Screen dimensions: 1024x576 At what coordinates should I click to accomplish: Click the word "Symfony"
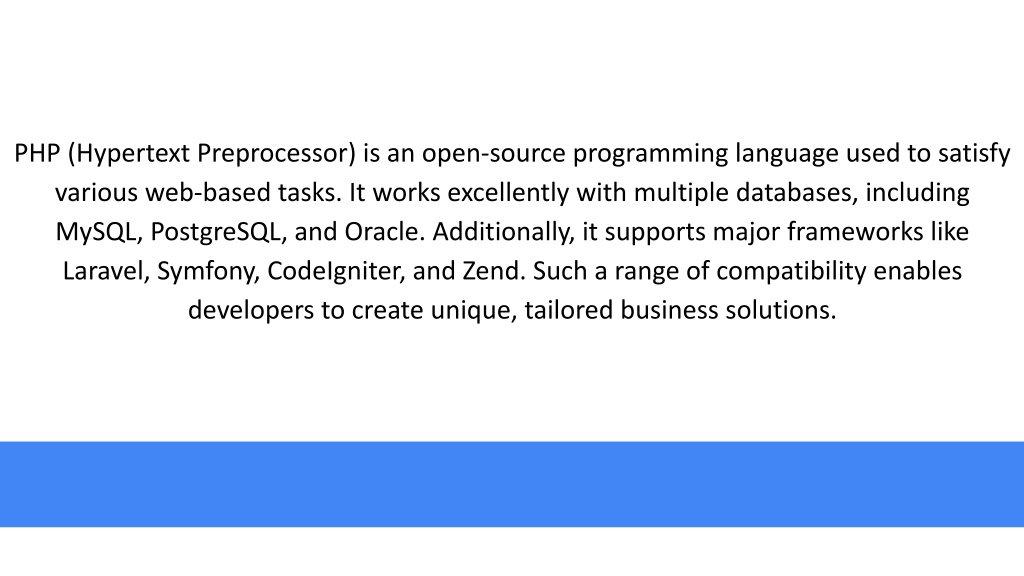[208, 272]
